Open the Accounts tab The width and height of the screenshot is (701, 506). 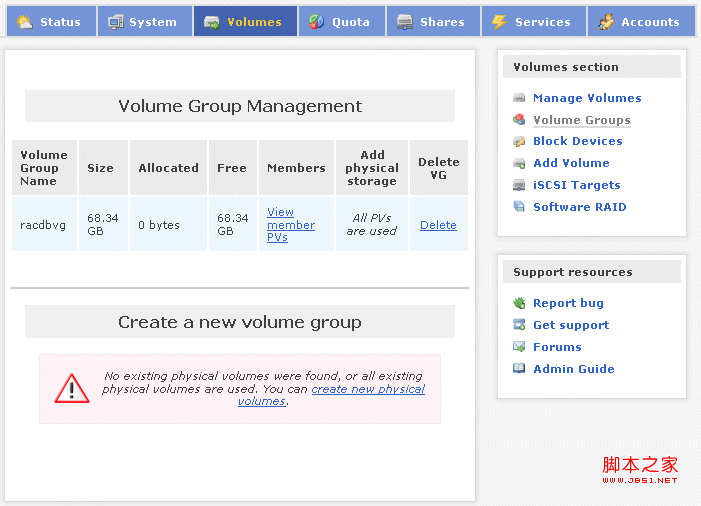(x=640, y=22)
